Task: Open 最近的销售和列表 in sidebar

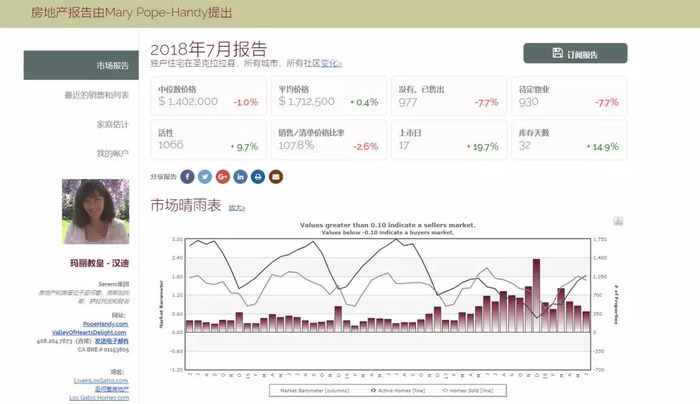Action: pyautogui.click(x=96, y=95)
